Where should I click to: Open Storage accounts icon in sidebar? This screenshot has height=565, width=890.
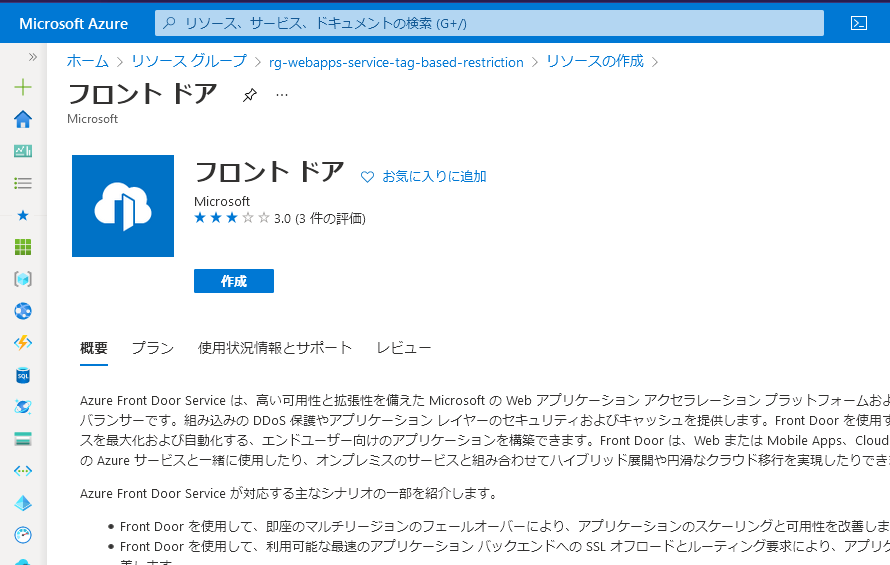click(23, 439)
